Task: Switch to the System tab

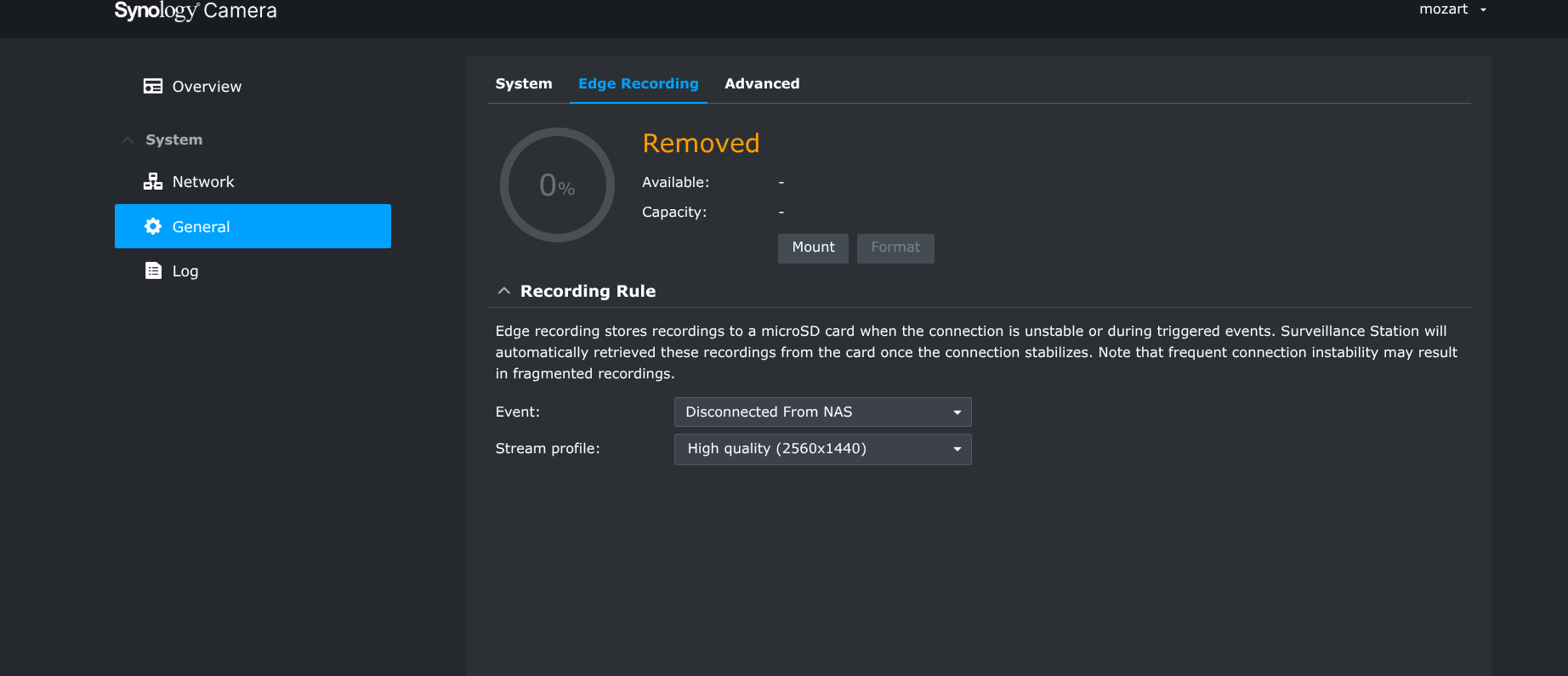Action: 524,83
